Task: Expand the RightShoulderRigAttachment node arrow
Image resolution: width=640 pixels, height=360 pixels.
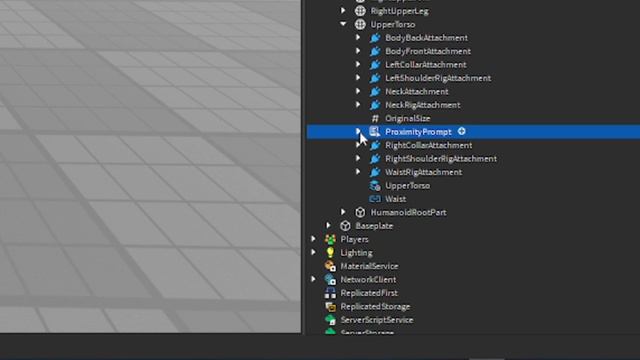Action: (x=358, y=159)
